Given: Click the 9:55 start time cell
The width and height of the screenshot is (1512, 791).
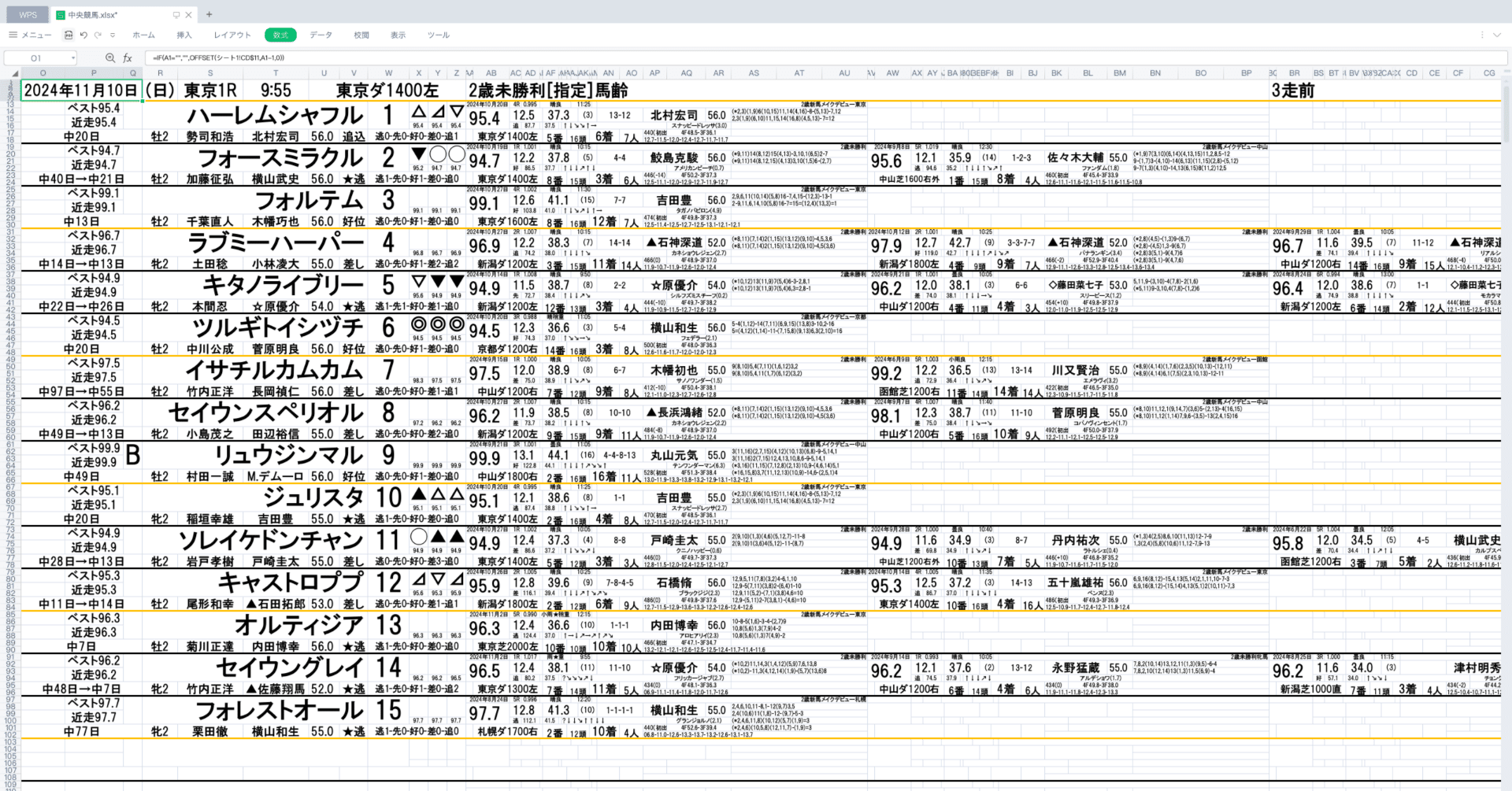Looking at the screenshot, I should pyautogui.click(x=276, y=90).
